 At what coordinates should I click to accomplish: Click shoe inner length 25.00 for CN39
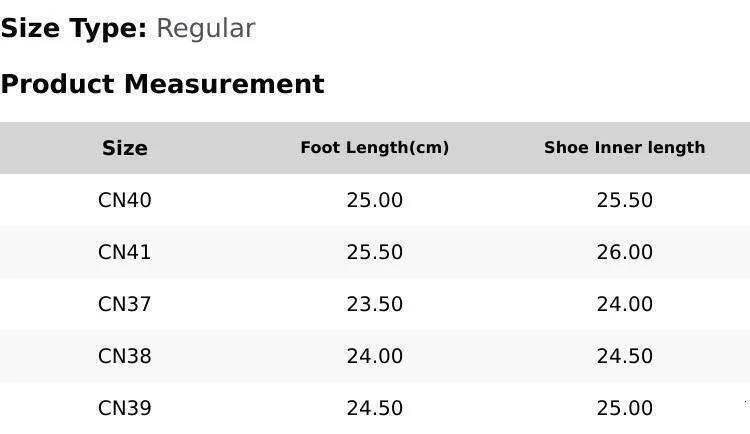[x=624, y=408]
